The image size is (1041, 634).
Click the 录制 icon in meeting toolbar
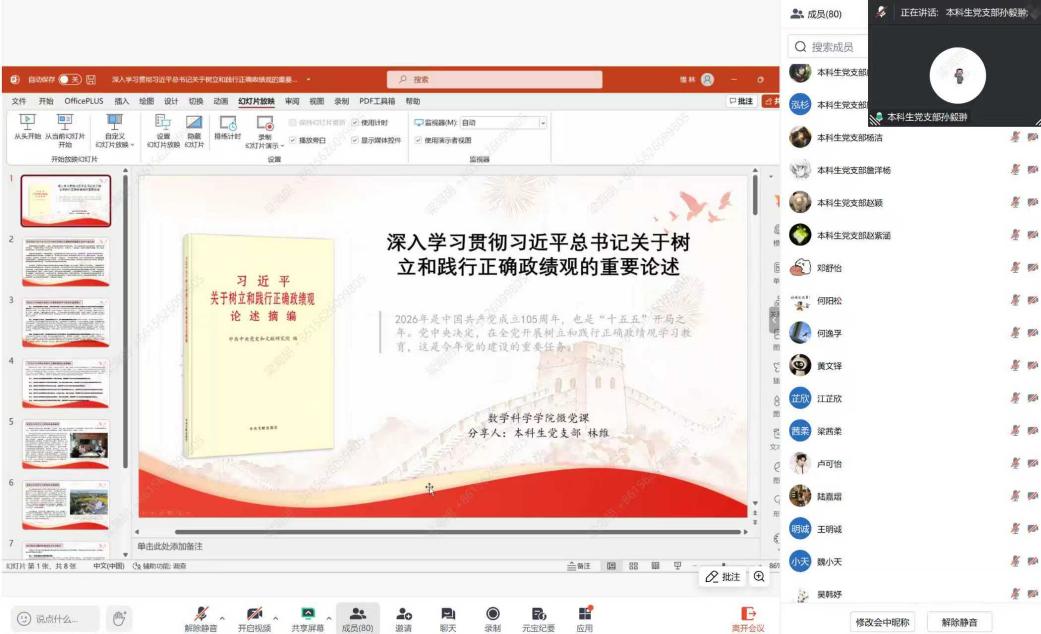coord(492,614)
